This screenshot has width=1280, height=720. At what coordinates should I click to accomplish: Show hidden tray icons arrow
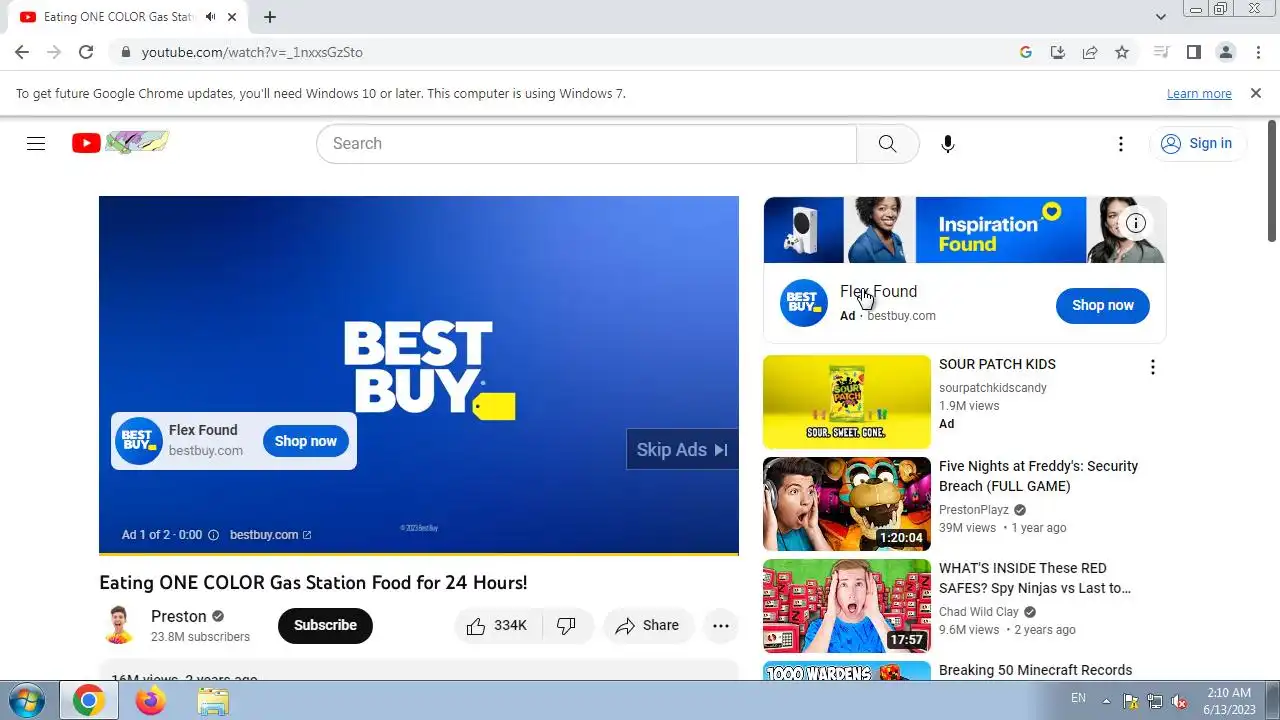point(1106,700)
